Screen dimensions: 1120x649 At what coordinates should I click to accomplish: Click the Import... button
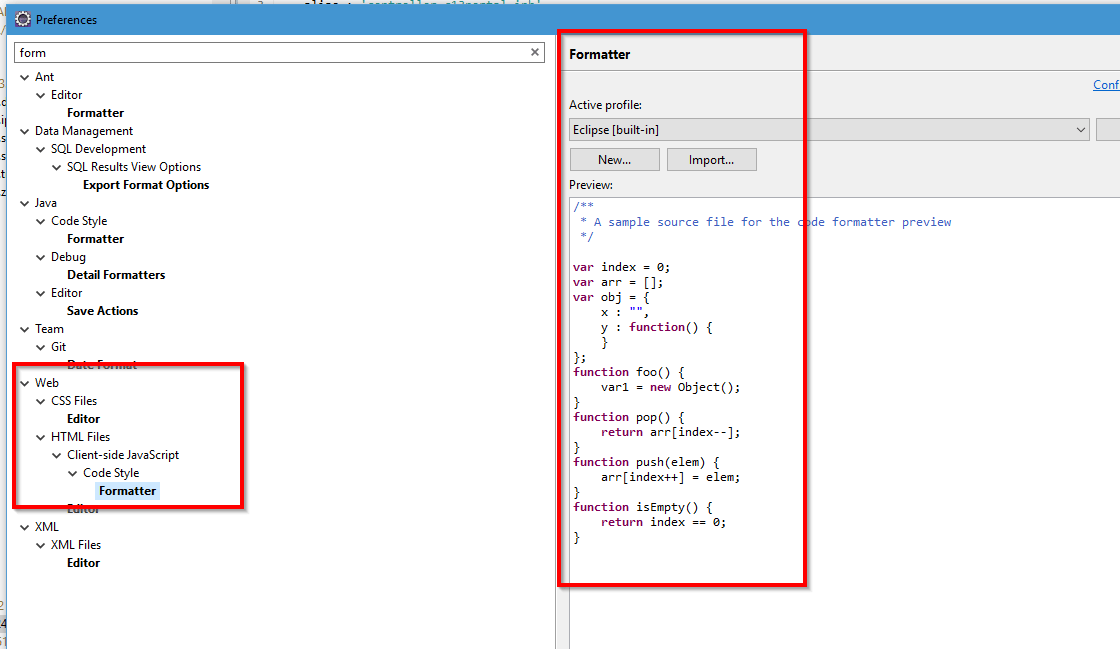(x=711, y=159)
